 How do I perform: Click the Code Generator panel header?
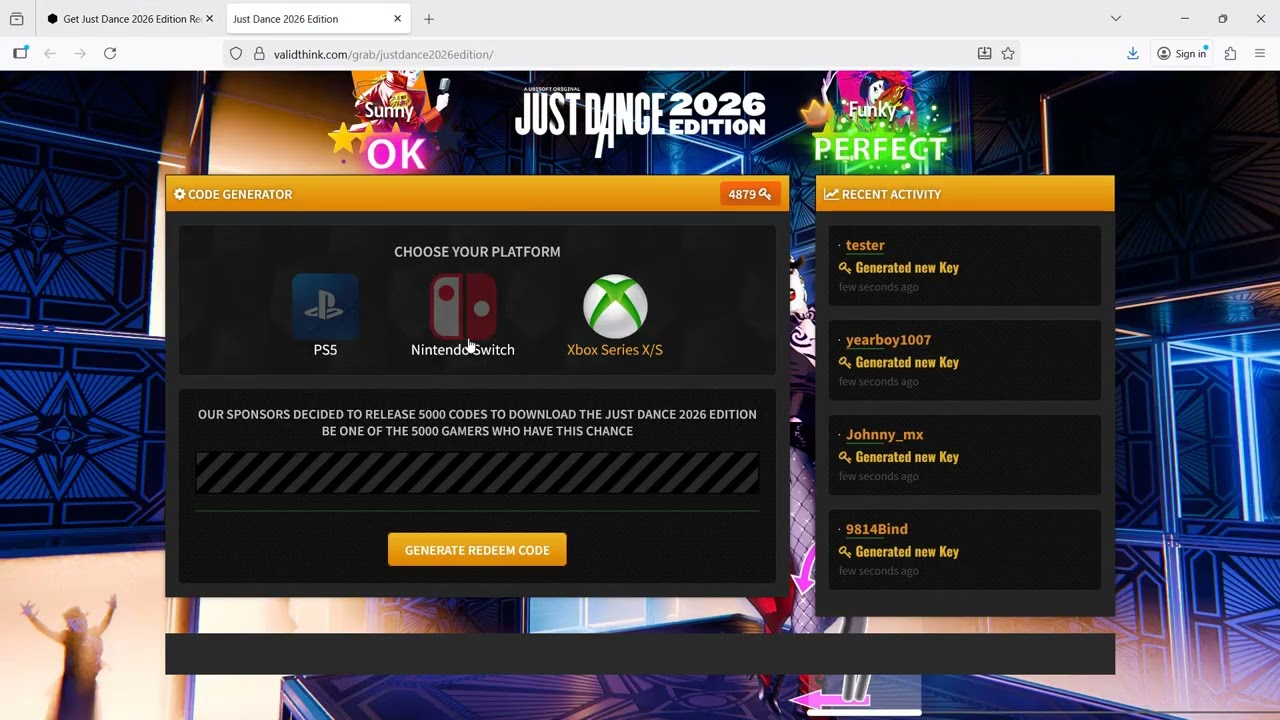point(477,194)
